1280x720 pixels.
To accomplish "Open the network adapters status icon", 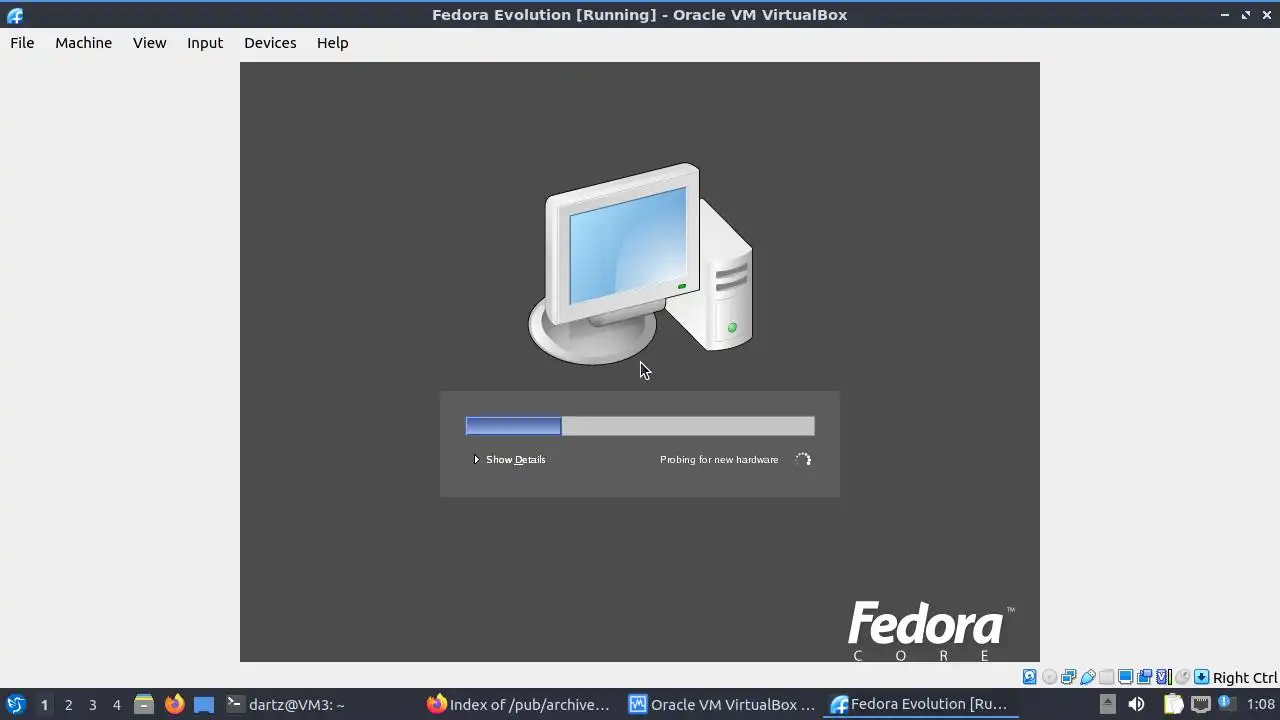I will pos(1068,677).
